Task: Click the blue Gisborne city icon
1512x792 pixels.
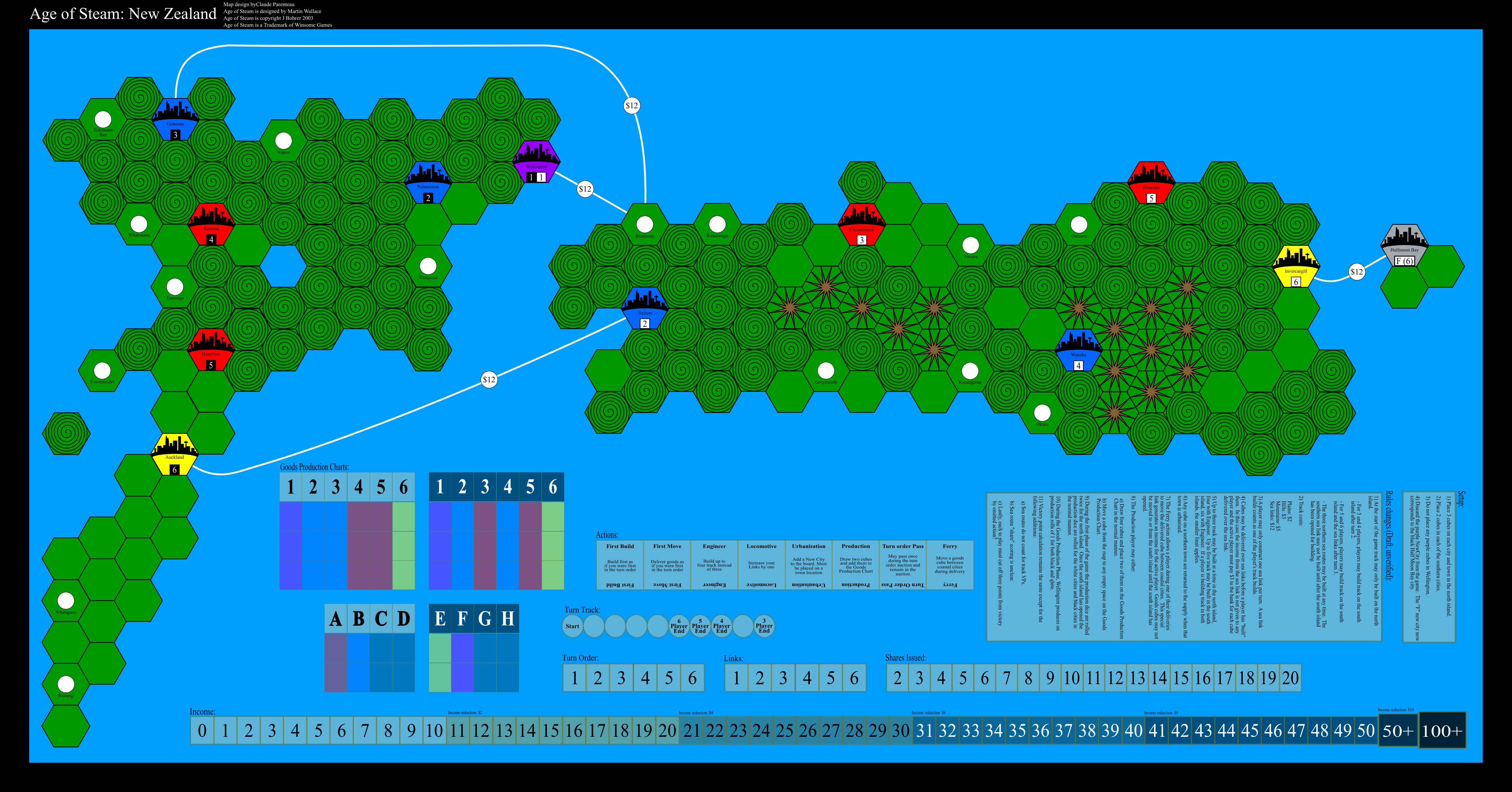Action: 175,119
